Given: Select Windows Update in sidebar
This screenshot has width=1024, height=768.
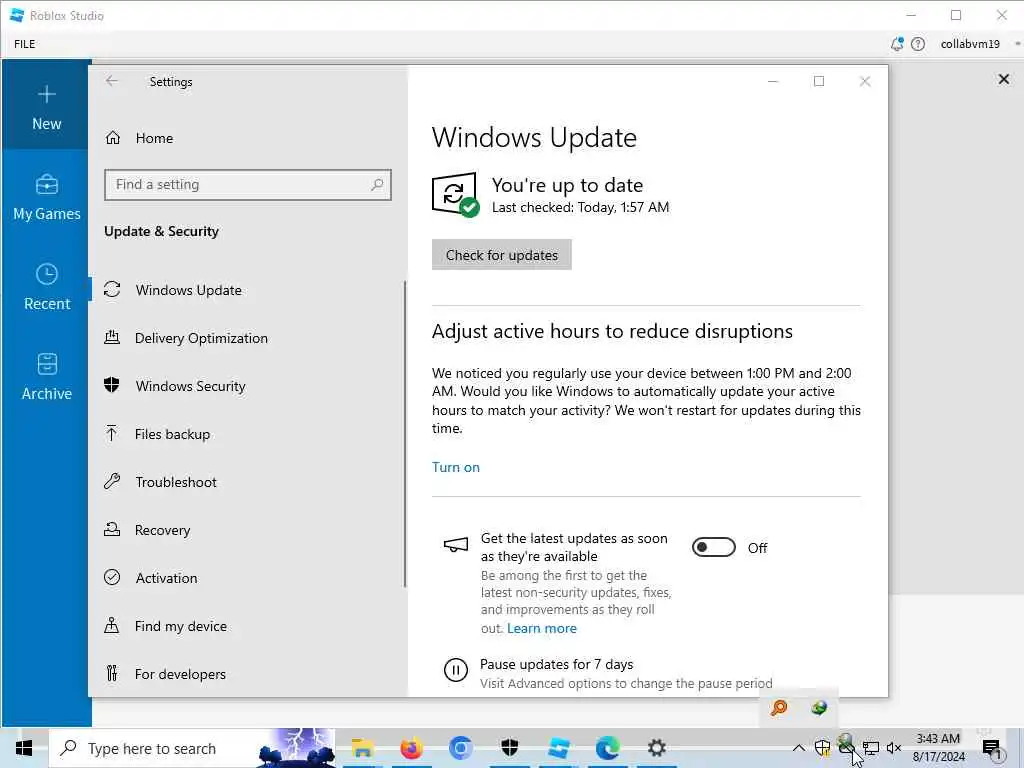Looking at the screenshot, I should (x=248, y=290).
